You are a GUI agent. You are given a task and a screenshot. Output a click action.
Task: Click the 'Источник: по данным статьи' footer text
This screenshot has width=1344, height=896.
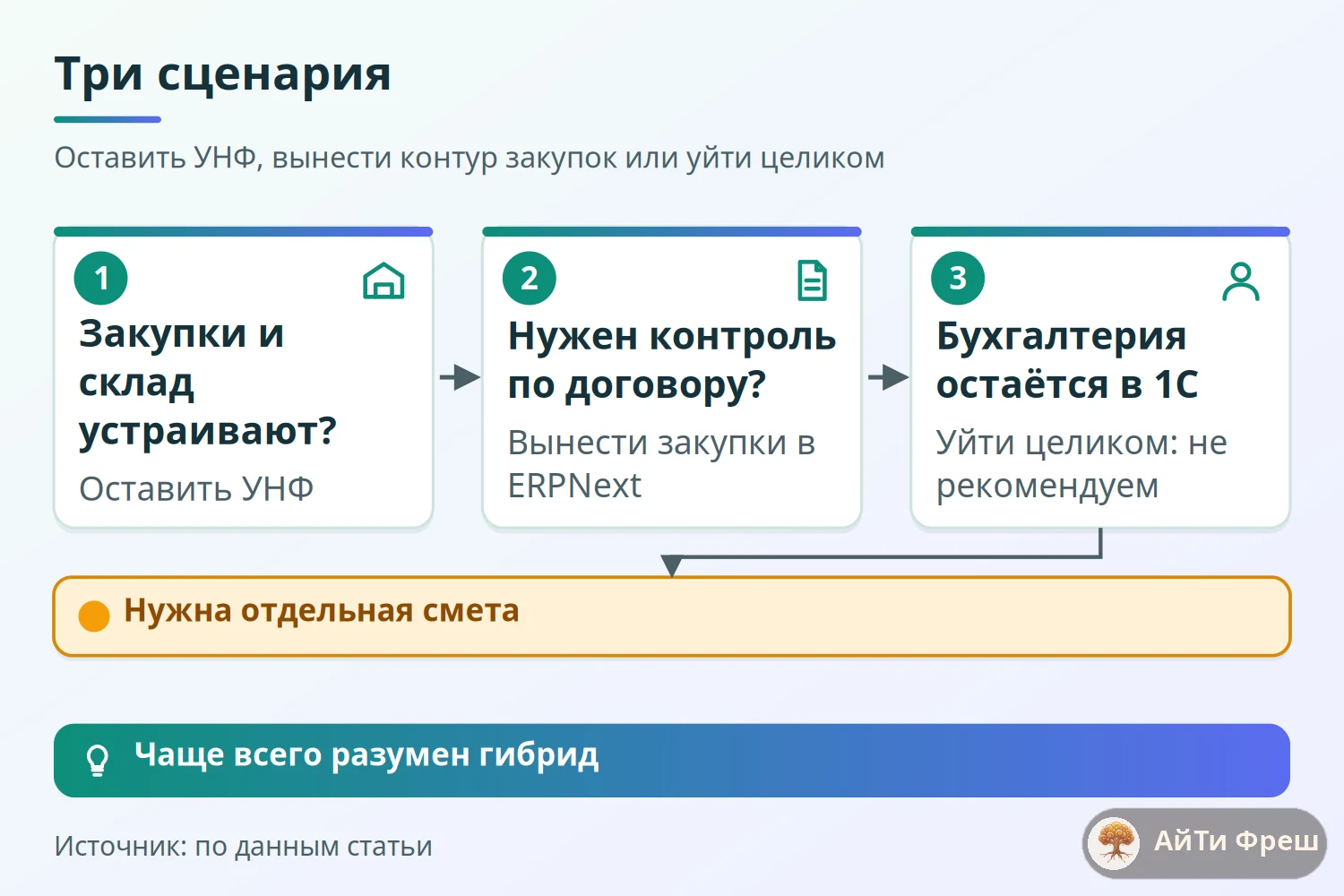[x=244, y=847]
